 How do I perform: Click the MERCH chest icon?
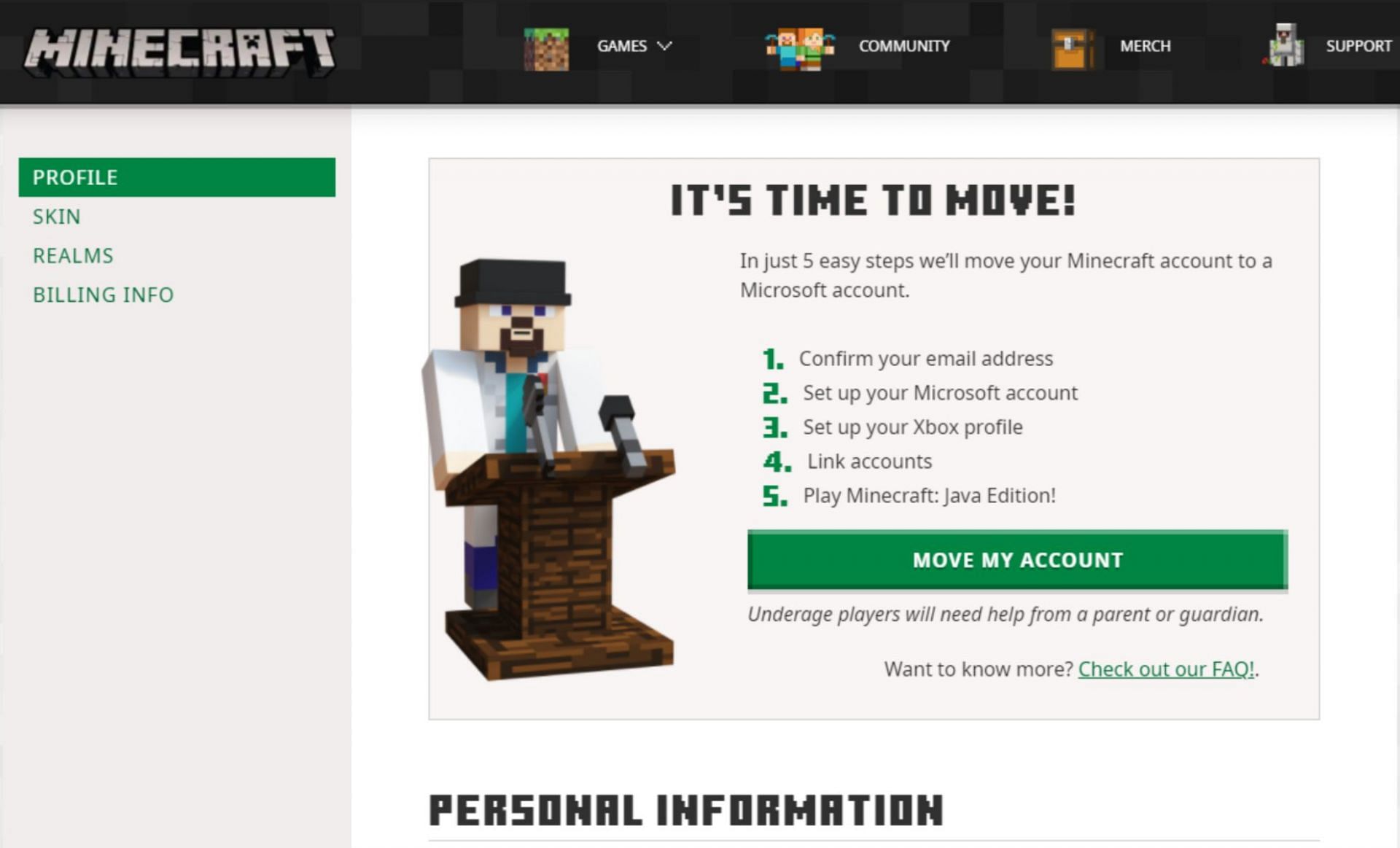(1069, 46)
